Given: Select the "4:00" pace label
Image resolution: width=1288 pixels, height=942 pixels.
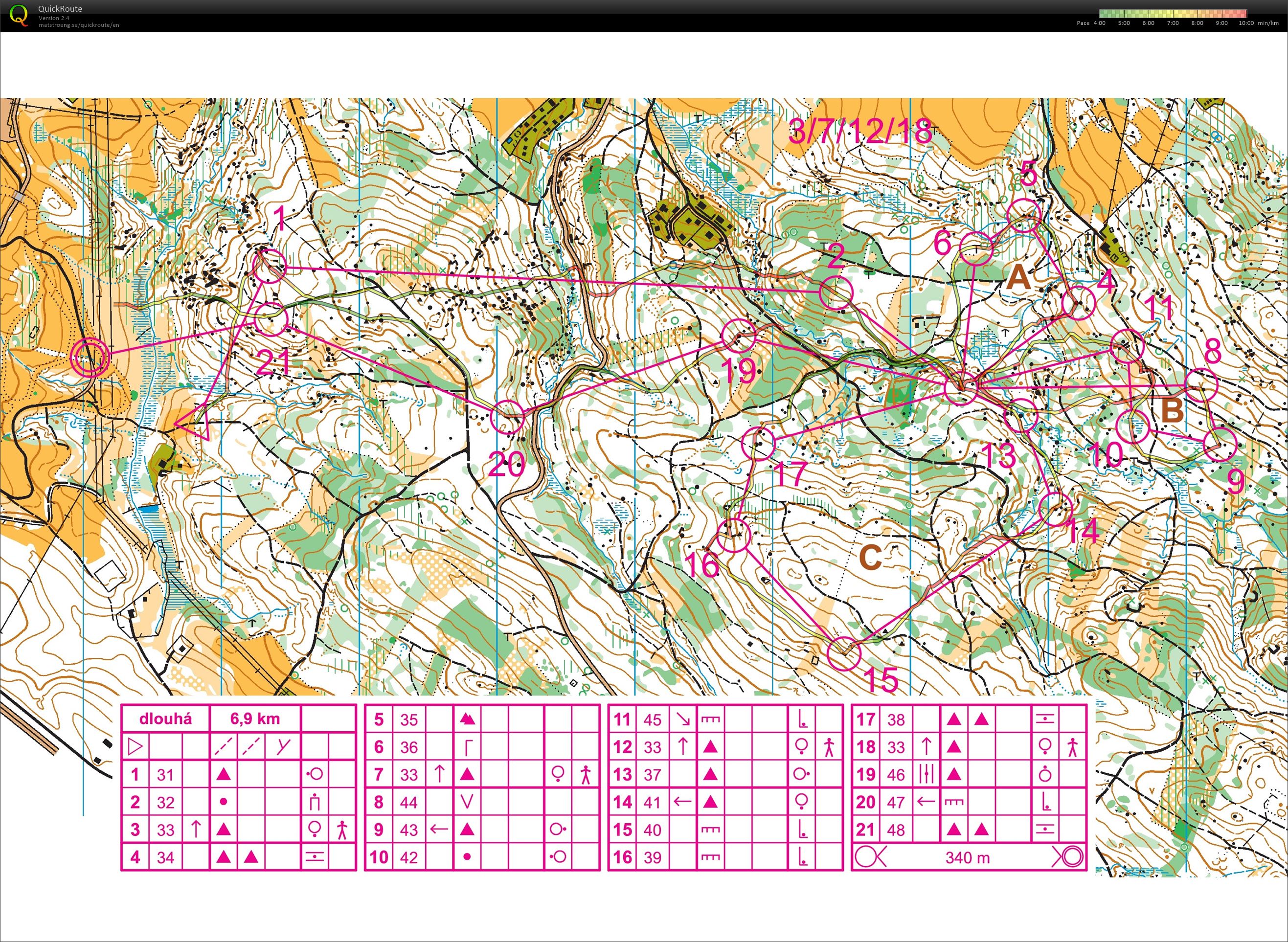Looking at the screenshot, I should pos(1099,23).
